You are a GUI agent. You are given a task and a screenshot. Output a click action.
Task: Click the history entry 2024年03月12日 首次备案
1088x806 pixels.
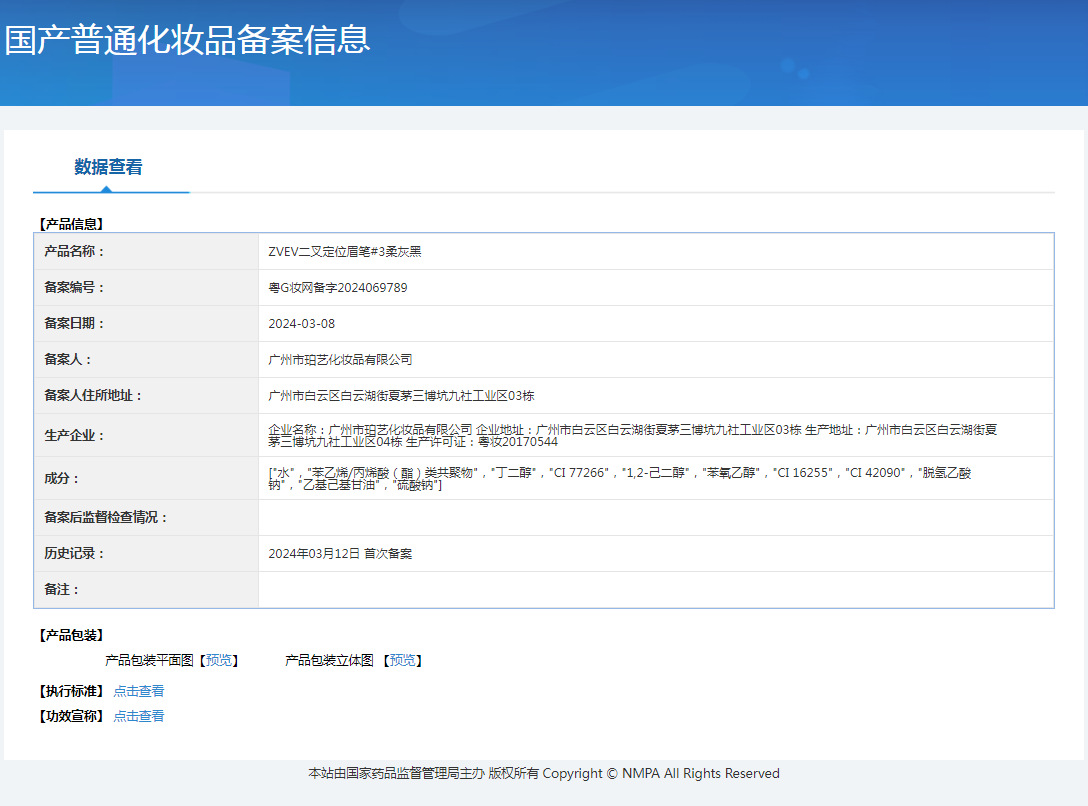340,553
